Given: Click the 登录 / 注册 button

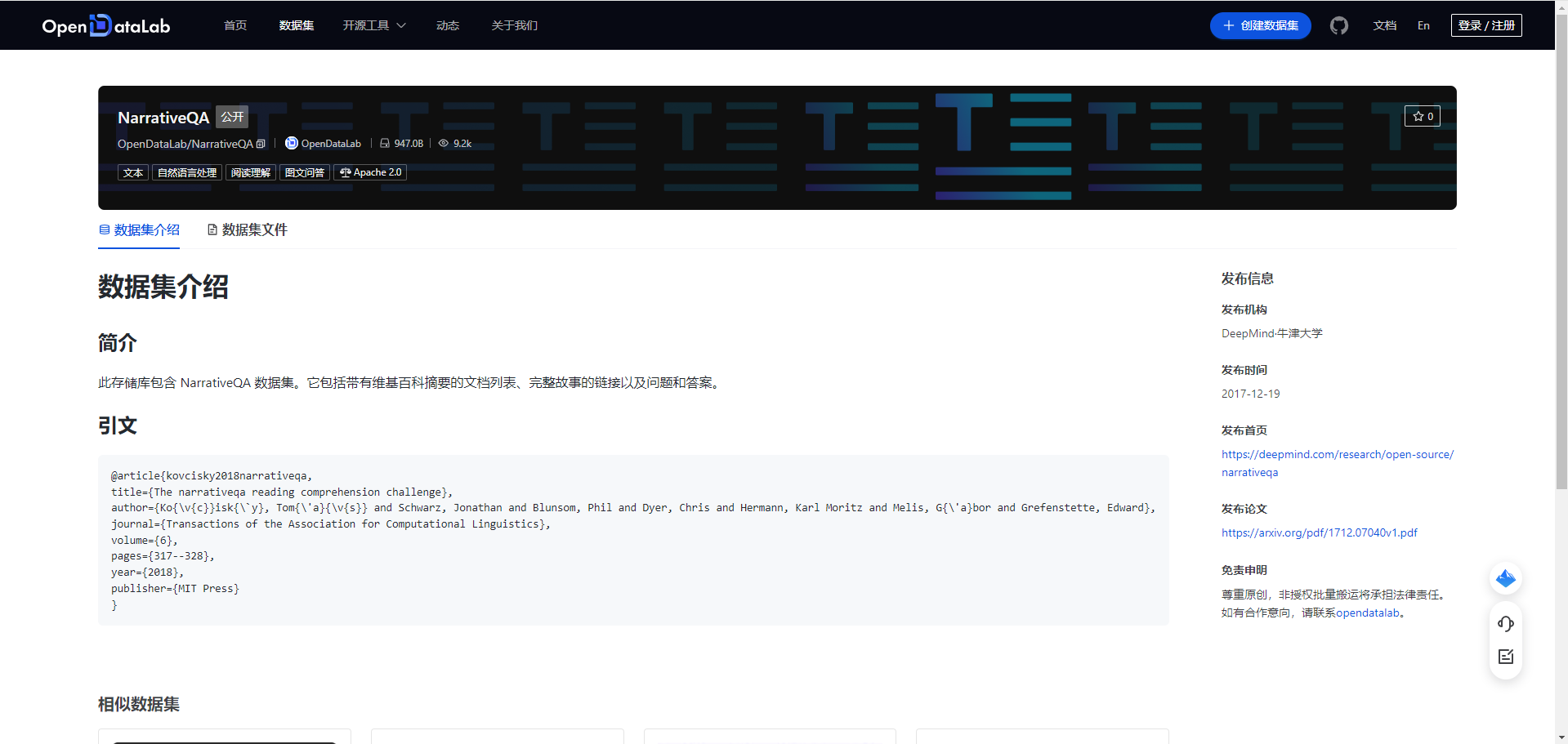Looking at the screenshot, I should click(x=1486, y=25).
